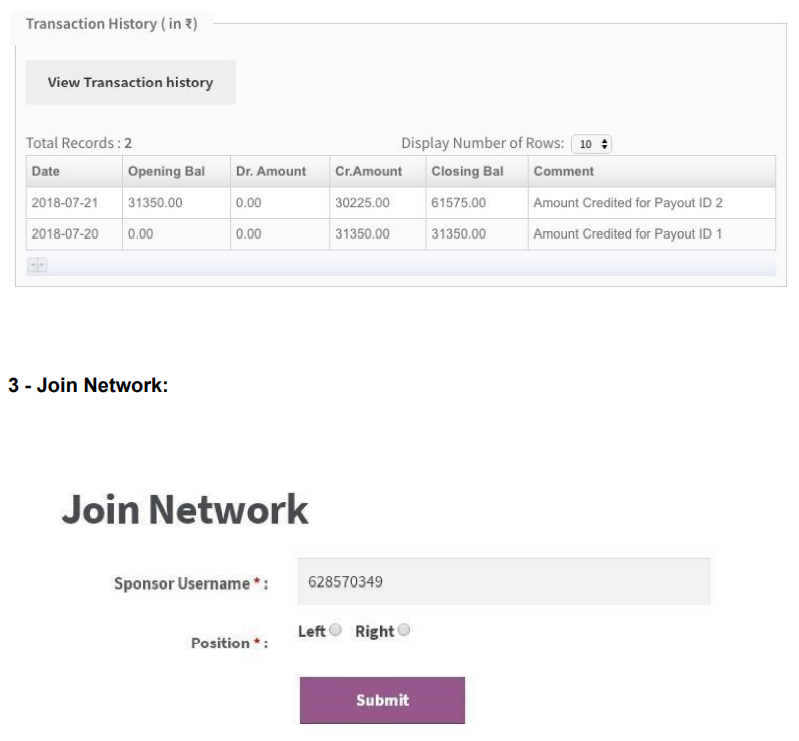Screen dimensions: 799x741
Task: Click the 61575.00 closing balance cell
Action: pos(477,203)
